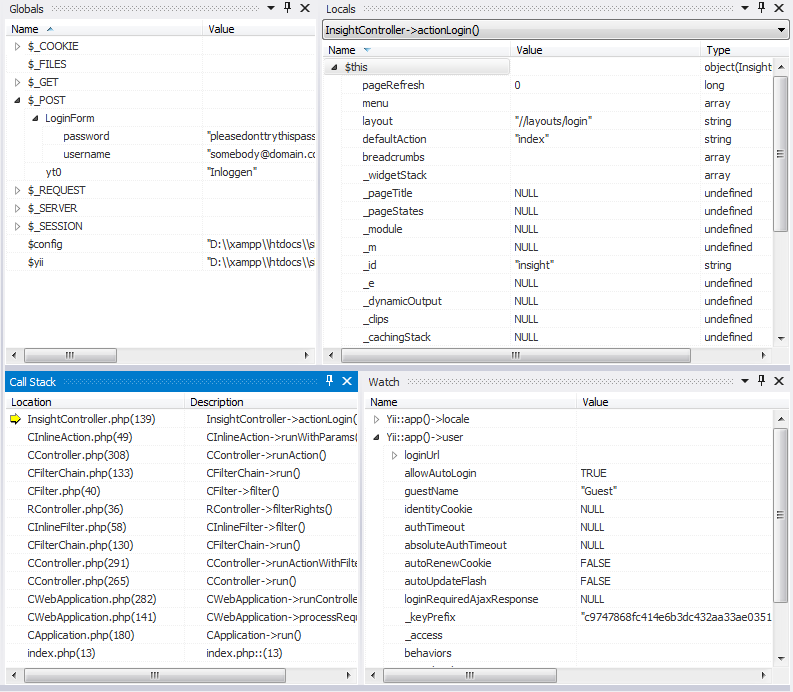This screenshot has width=793, height=692.
Task: Pin the Call Stack panel
Action: (329, 381)
